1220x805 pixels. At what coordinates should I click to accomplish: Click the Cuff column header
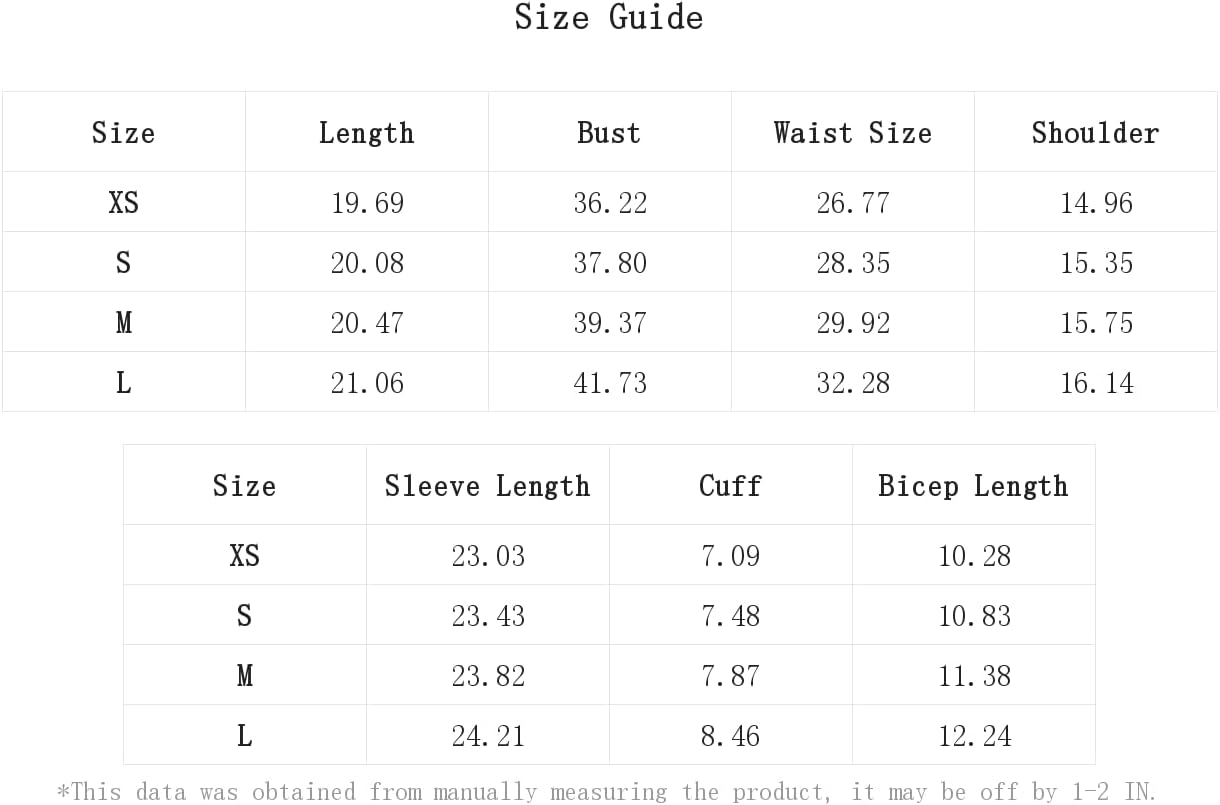point(730,485)
